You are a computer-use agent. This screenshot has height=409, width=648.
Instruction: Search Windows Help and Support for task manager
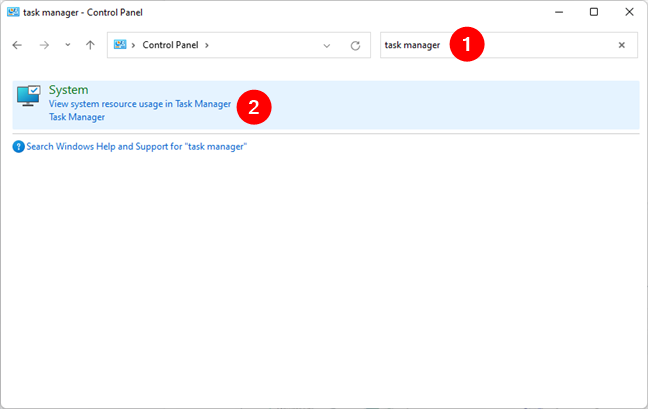[x=137, y=147]
